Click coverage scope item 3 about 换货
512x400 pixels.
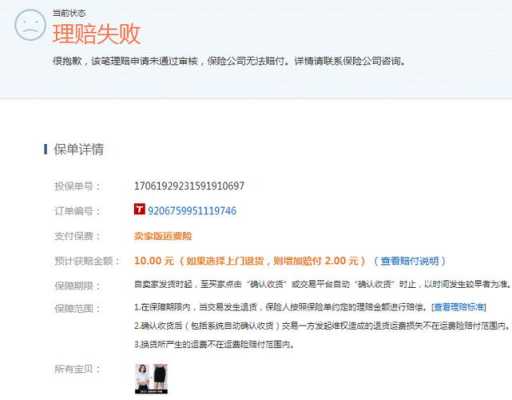[x=214, y=344]
